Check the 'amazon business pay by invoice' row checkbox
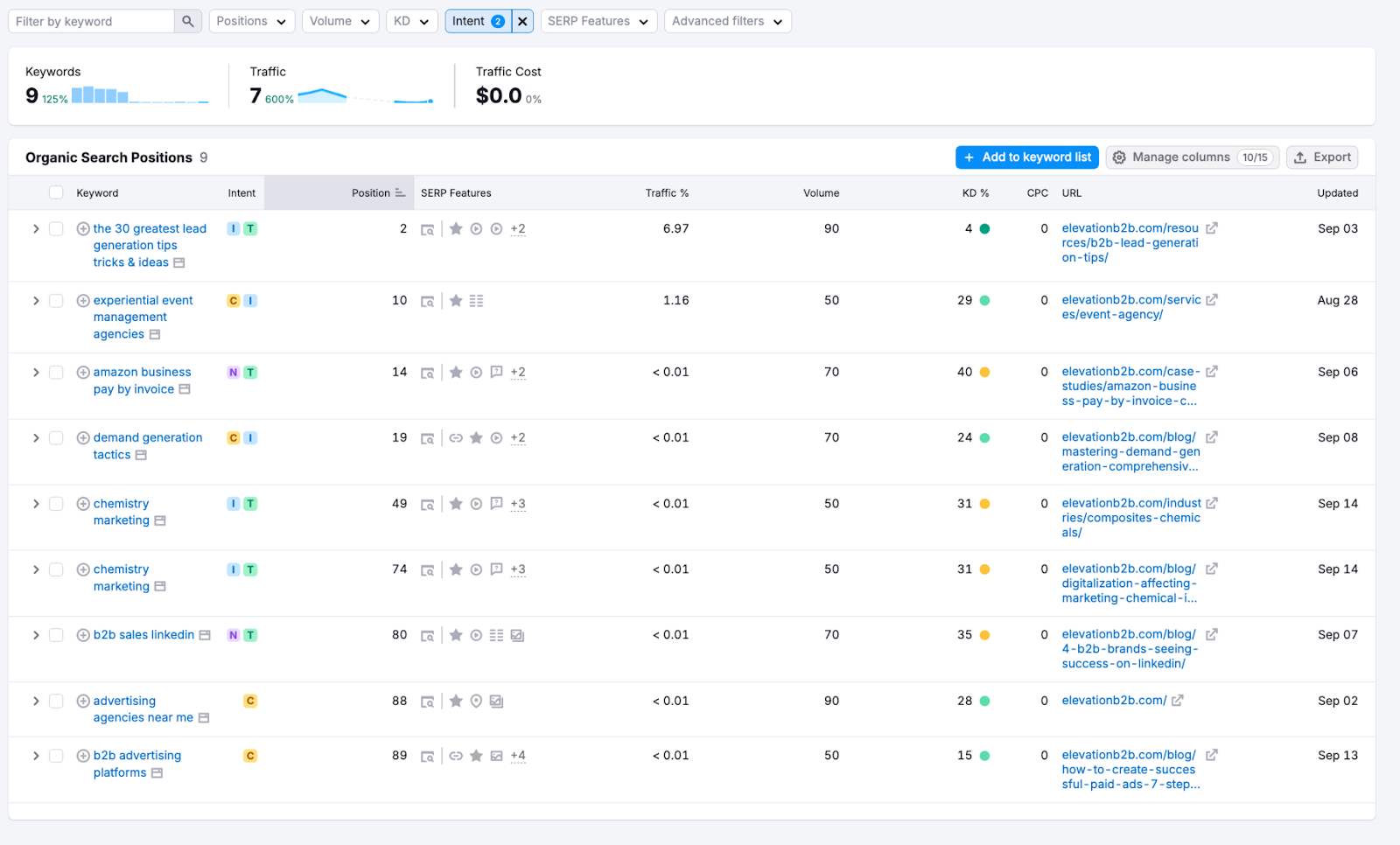The image size is (1400, 845). click(56, 372)
